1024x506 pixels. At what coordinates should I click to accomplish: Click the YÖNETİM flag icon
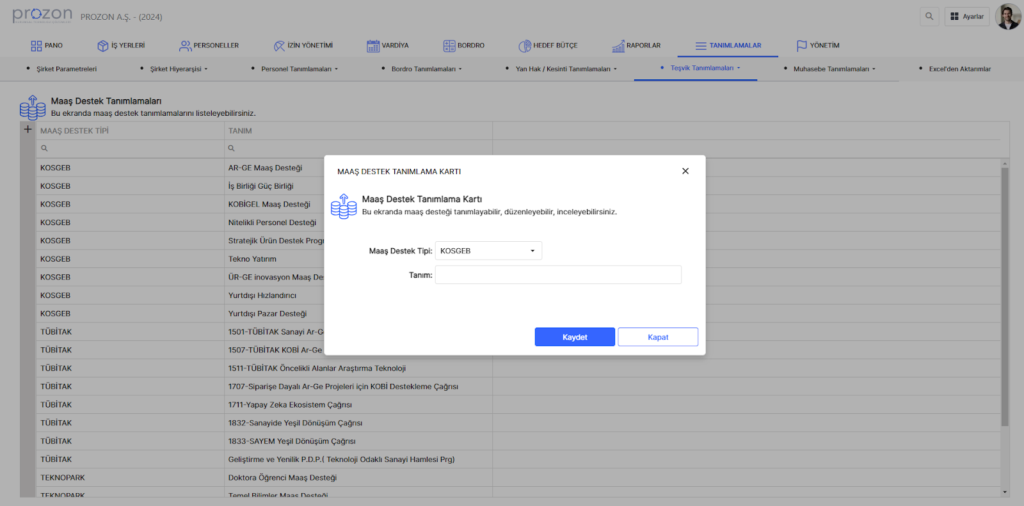802,45
